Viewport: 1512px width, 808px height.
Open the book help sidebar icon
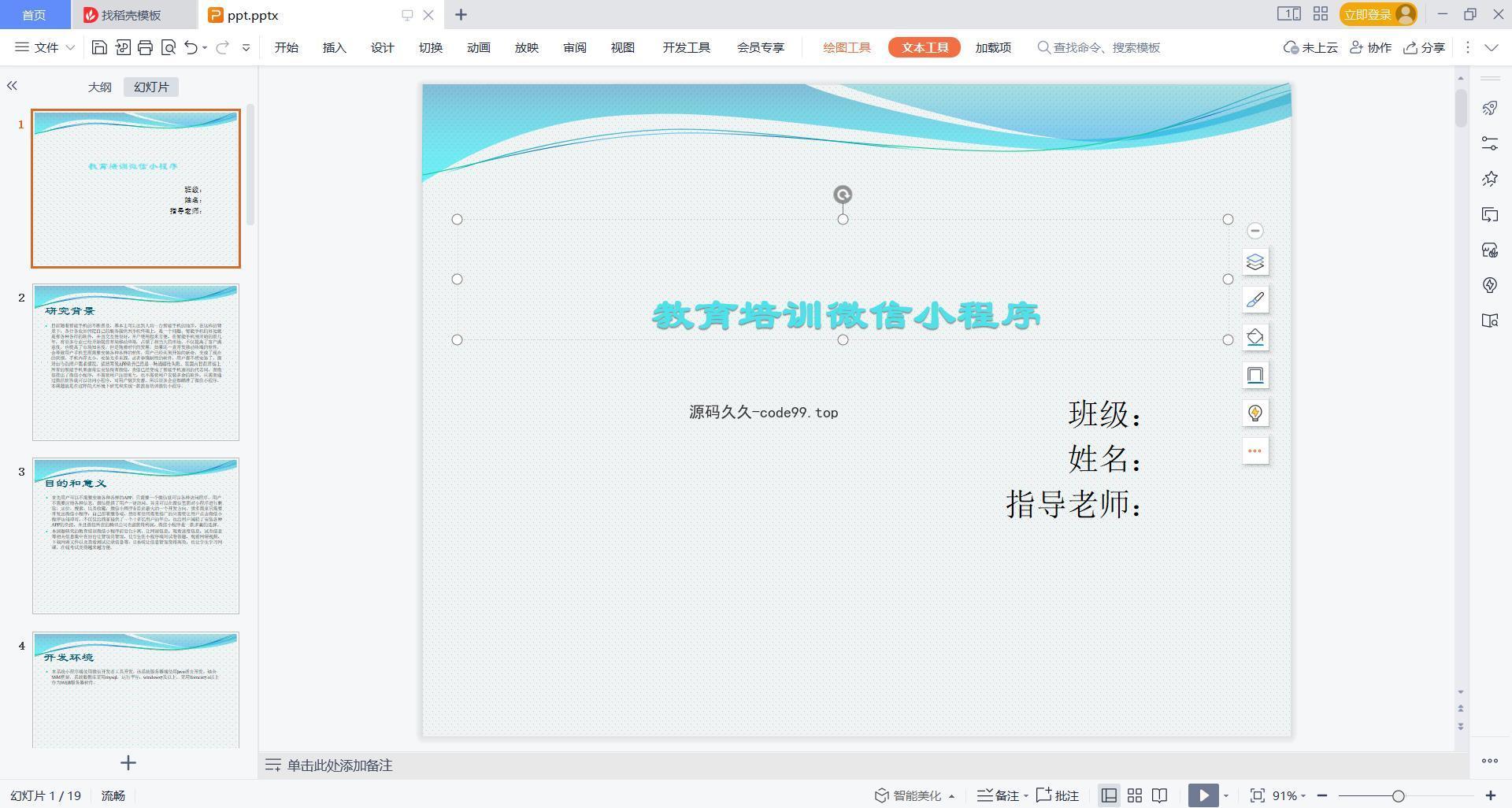1489,321
